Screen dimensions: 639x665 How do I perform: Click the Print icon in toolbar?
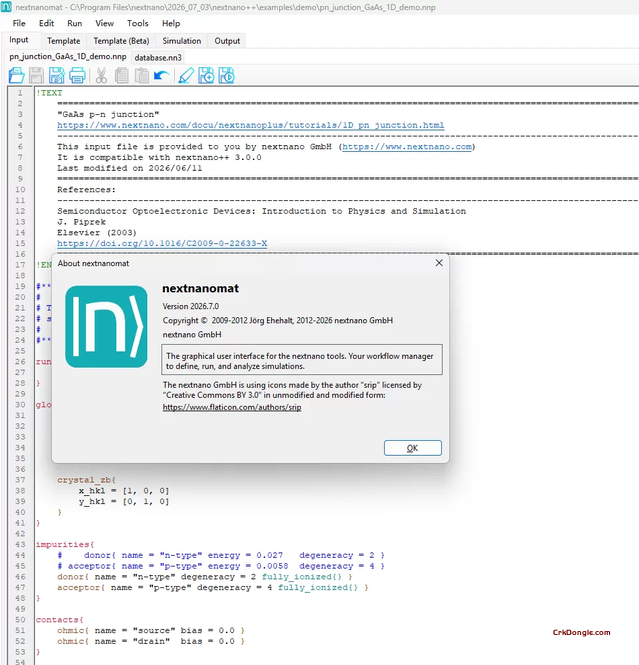(77, 75)
